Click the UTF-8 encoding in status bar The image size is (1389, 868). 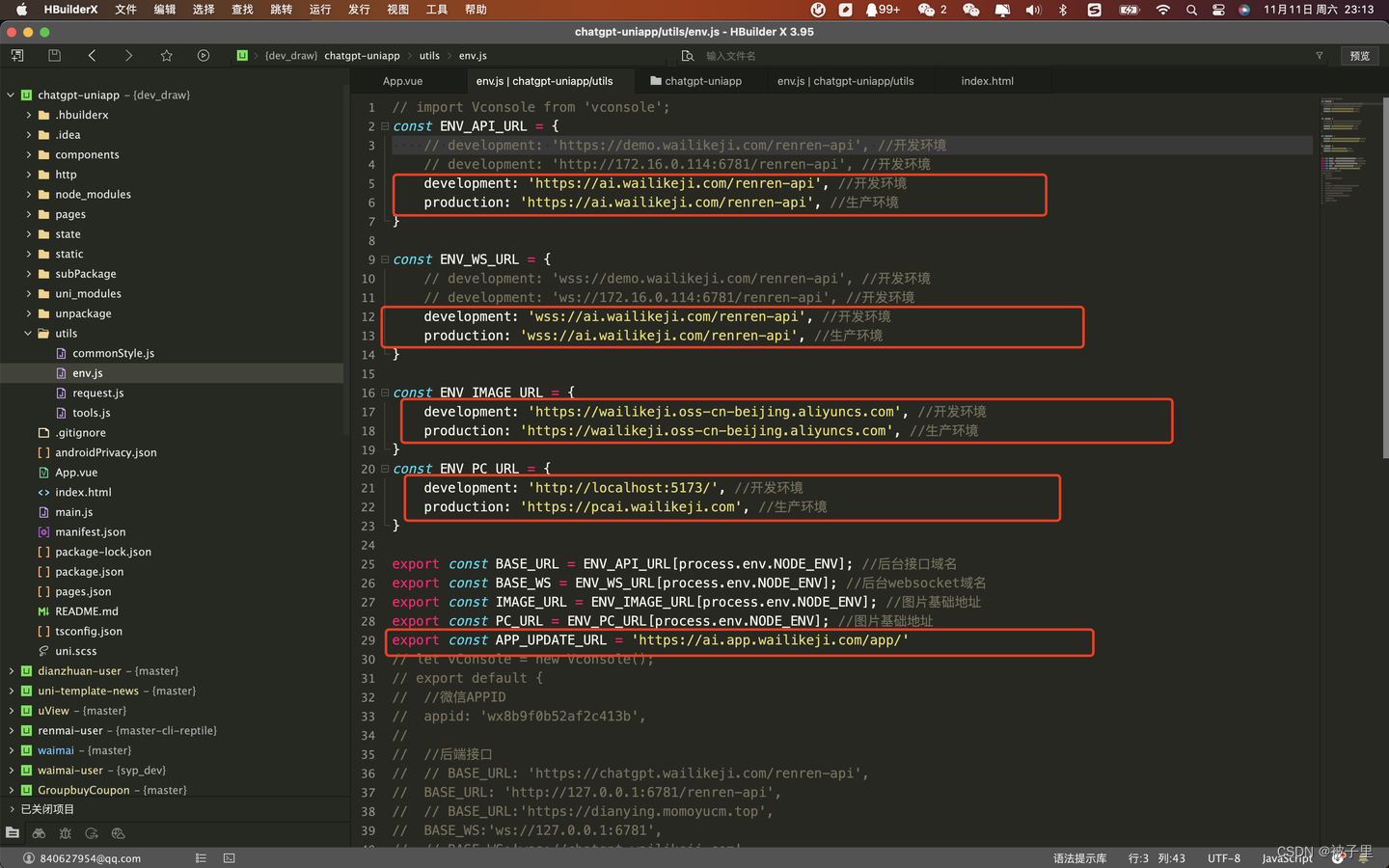(x=1224, y=858)
